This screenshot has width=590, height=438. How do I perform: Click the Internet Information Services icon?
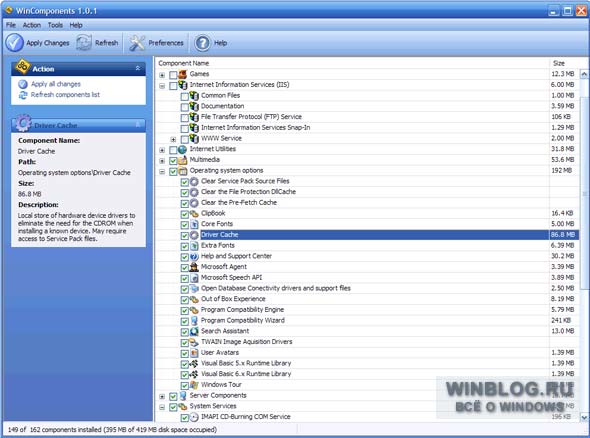click(x=182, y=85)
